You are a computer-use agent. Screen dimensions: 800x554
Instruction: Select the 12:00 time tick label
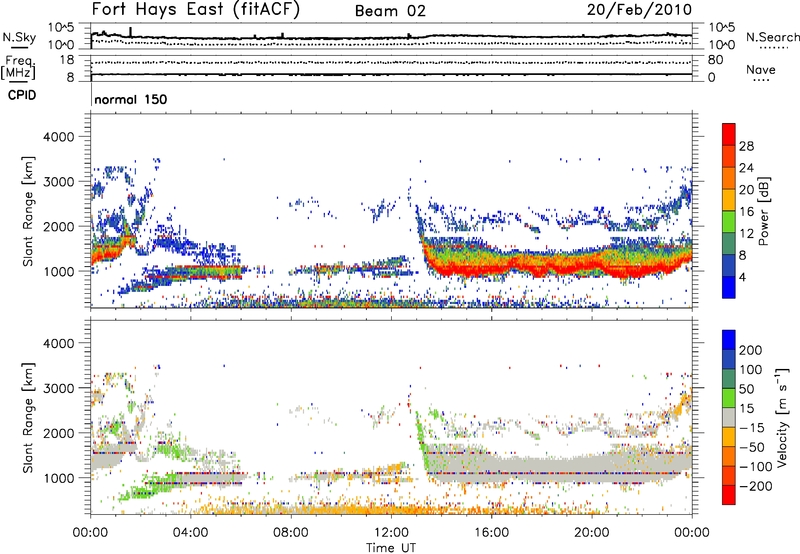(391, 533)
